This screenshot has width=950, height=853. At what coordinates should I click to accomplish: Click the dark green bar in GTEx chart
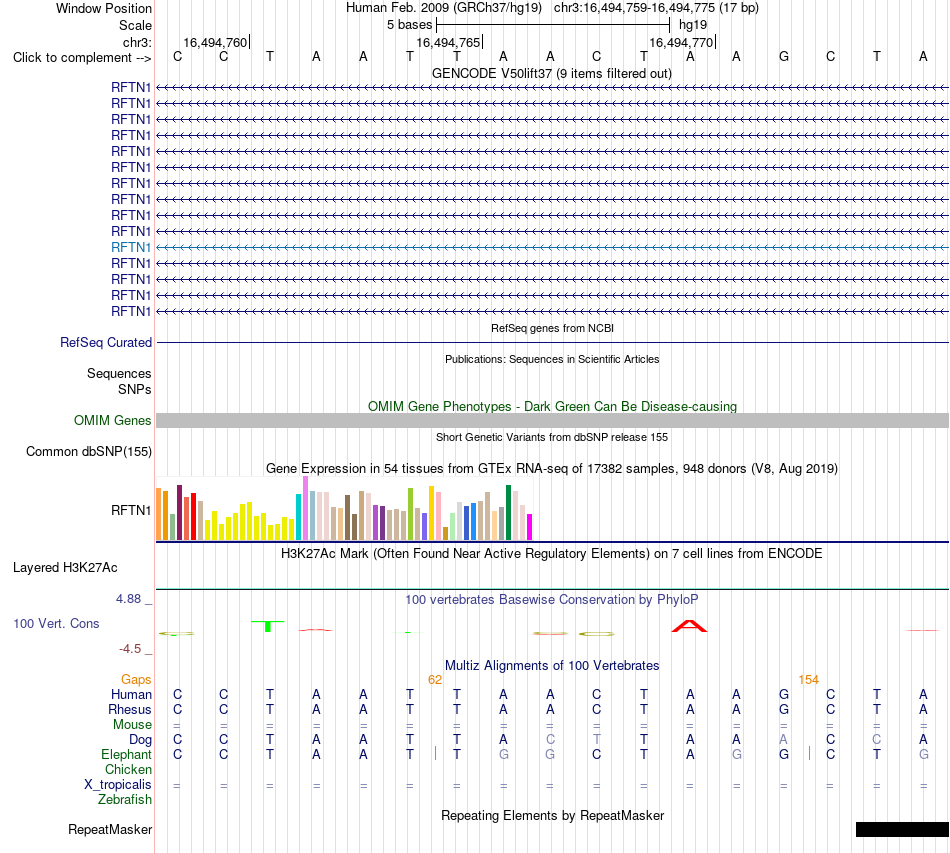tap(508, 513)
